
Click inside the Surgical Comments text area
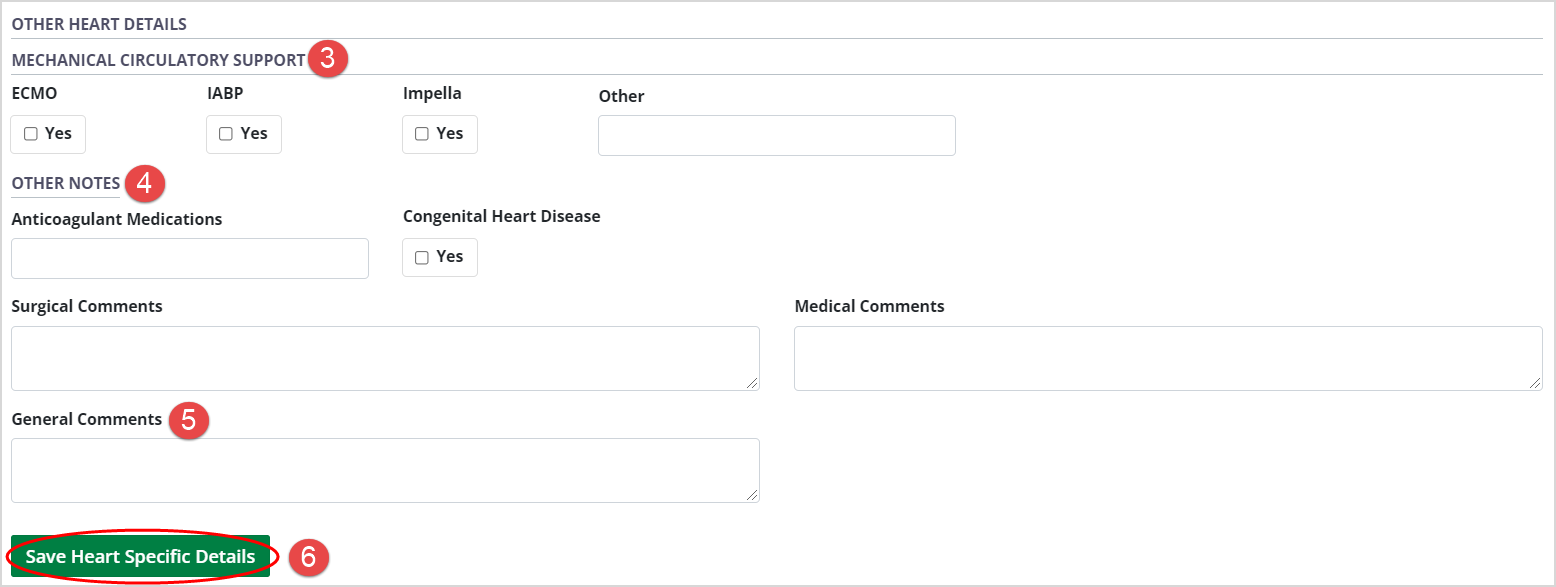(385, 357)
